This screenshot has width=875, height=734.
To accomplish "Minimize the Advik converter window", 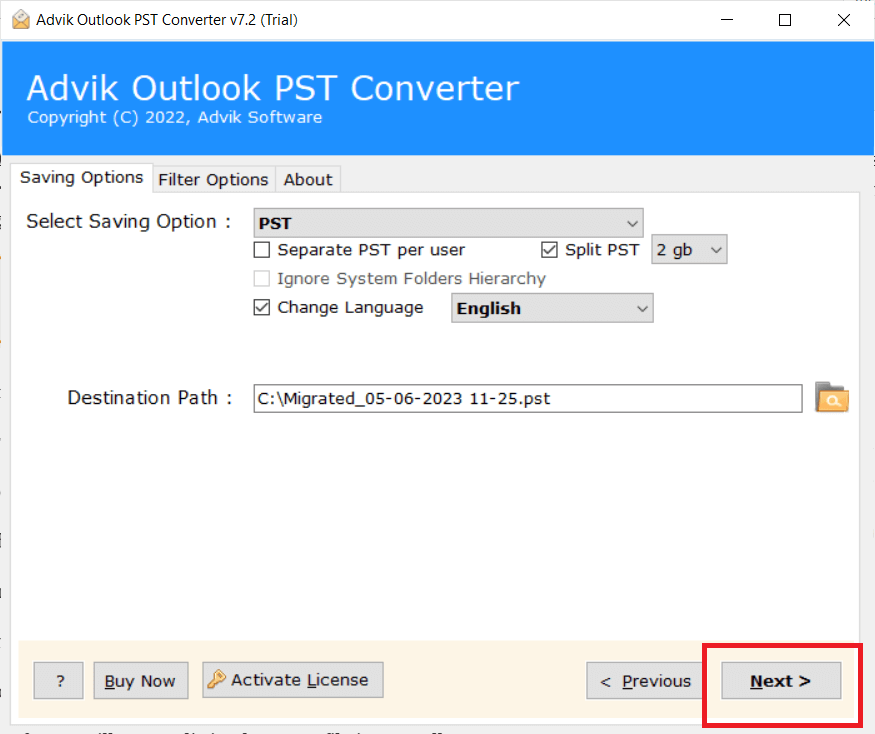I will tap(727, 20).
